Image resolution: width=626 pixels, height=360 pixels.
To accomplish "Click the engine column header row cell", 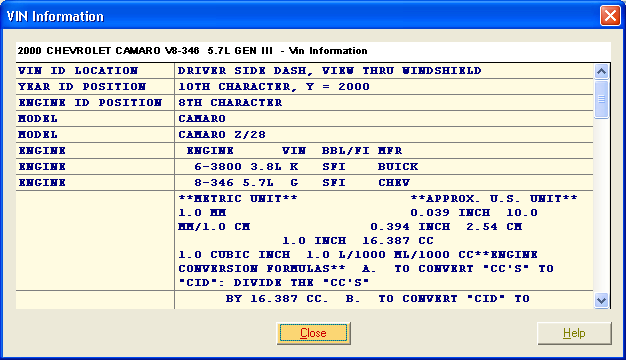I will coord(384,150).
